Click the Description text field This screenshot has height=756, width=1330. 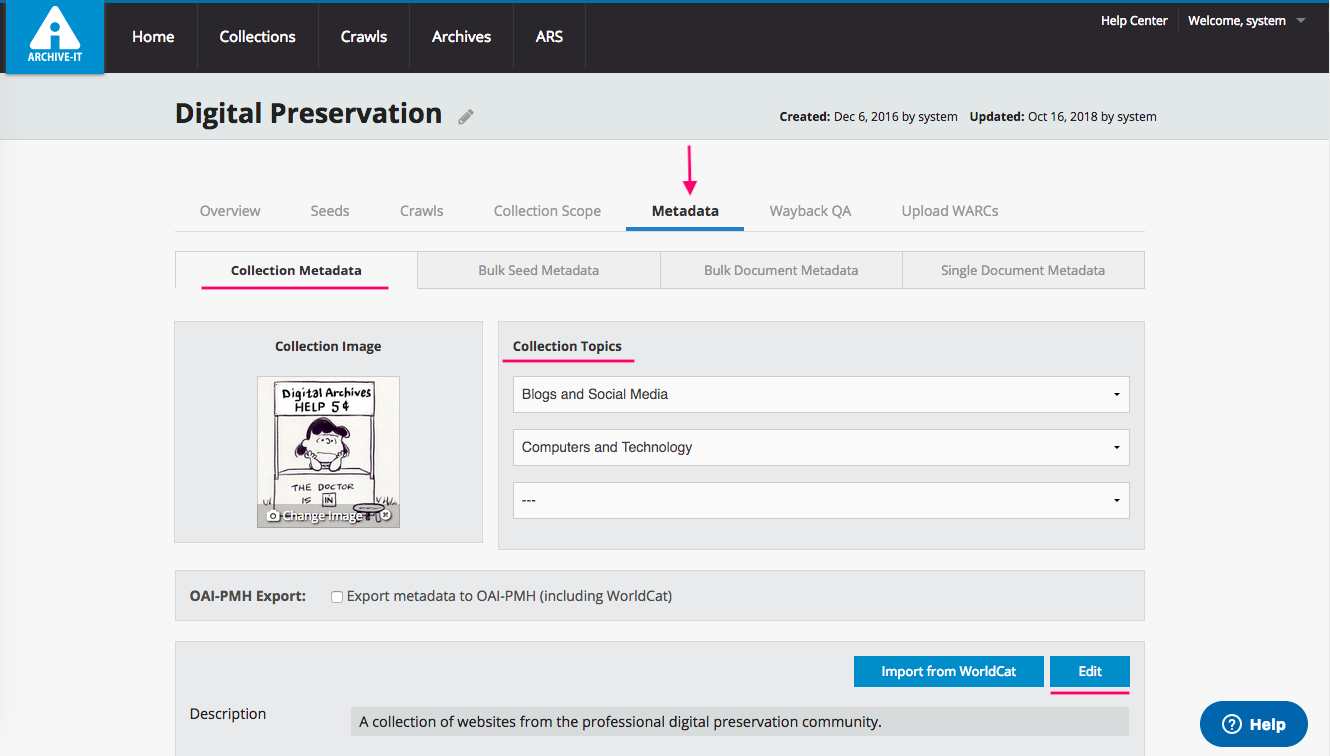(739, 721)
